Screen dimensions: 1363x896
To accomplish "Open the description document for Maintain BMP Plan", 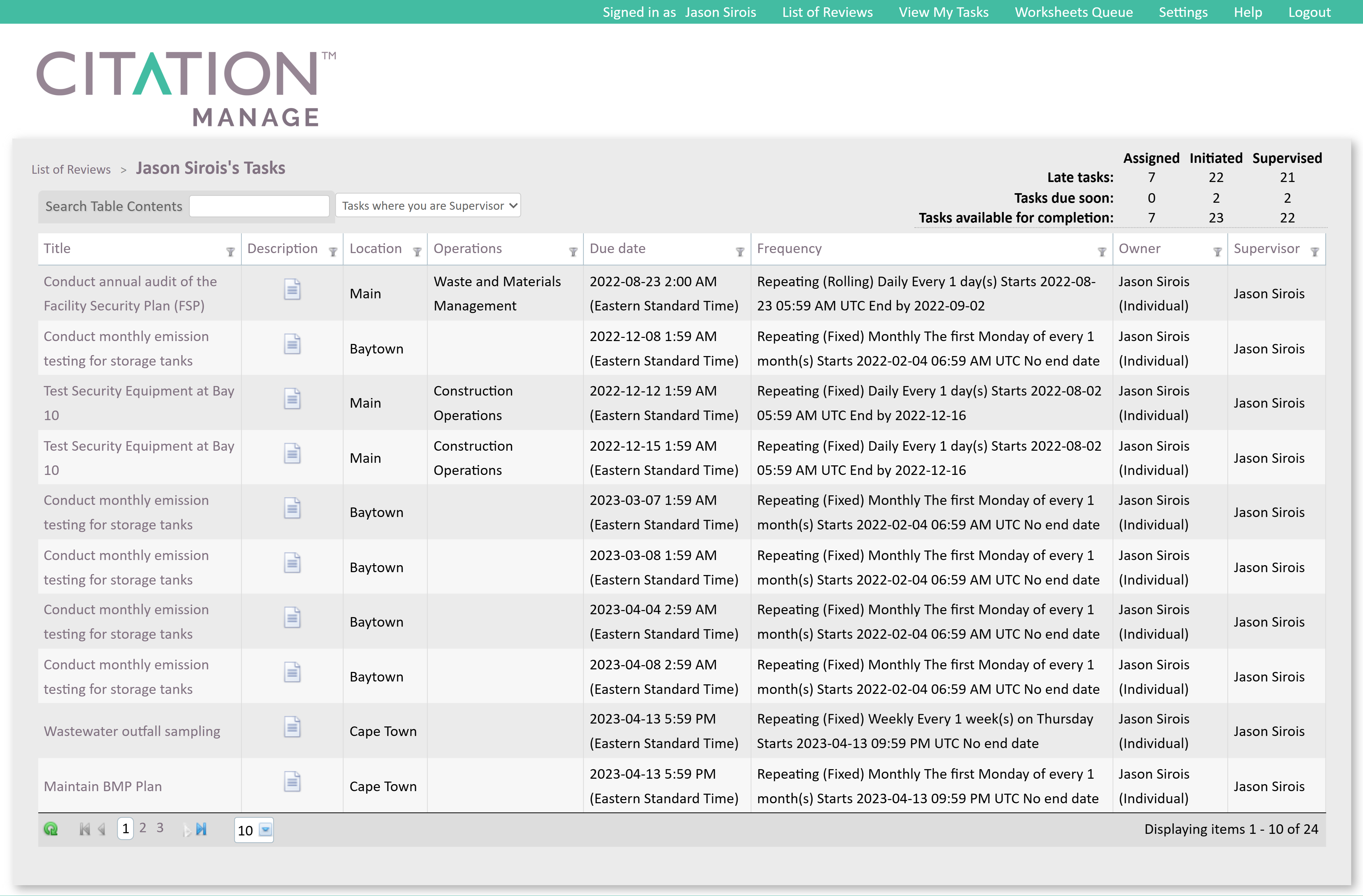I will click(292, 781).
